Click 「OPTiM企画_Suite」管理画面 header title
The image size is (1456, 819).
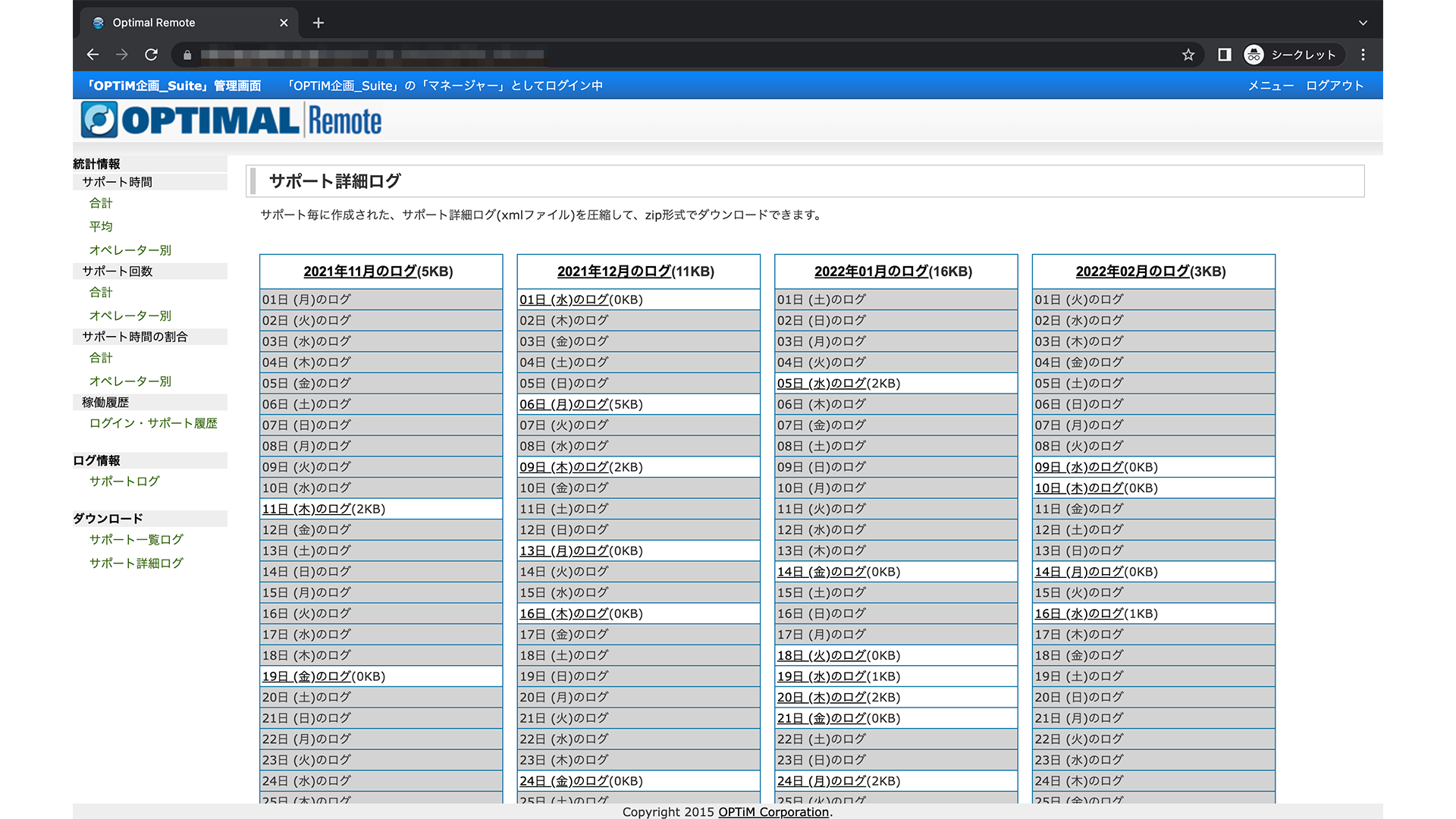click(x=174, y=86)
